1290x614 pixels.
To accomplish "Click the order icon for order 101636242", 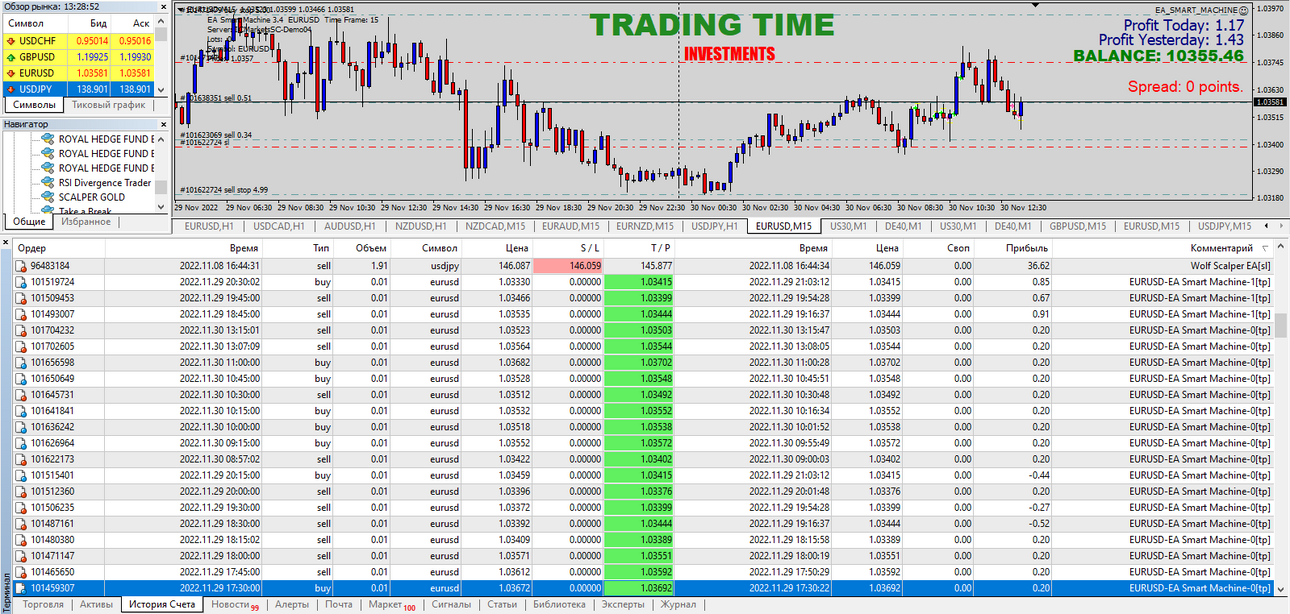I will [21, 426].
